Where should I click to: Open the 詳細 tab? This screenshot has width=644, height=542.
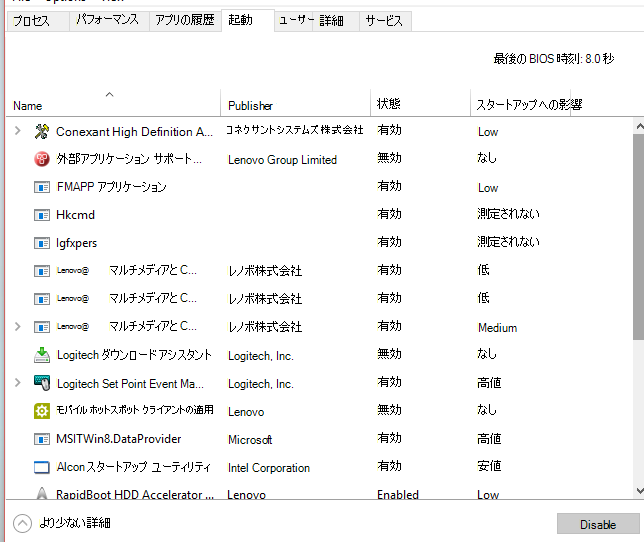[x=336, y=21]
